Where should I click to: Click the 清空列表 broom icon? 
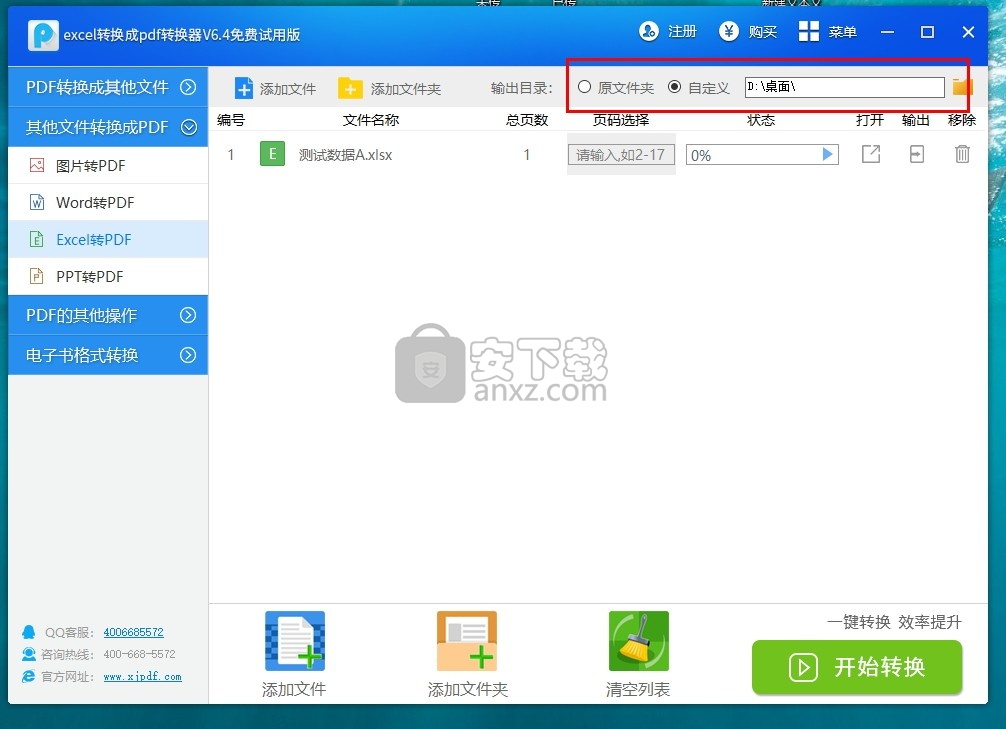point(638,641)
